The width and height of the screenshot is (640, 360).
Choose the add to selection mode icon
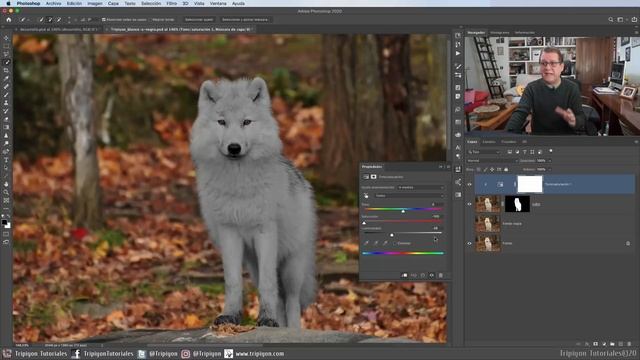50,20
